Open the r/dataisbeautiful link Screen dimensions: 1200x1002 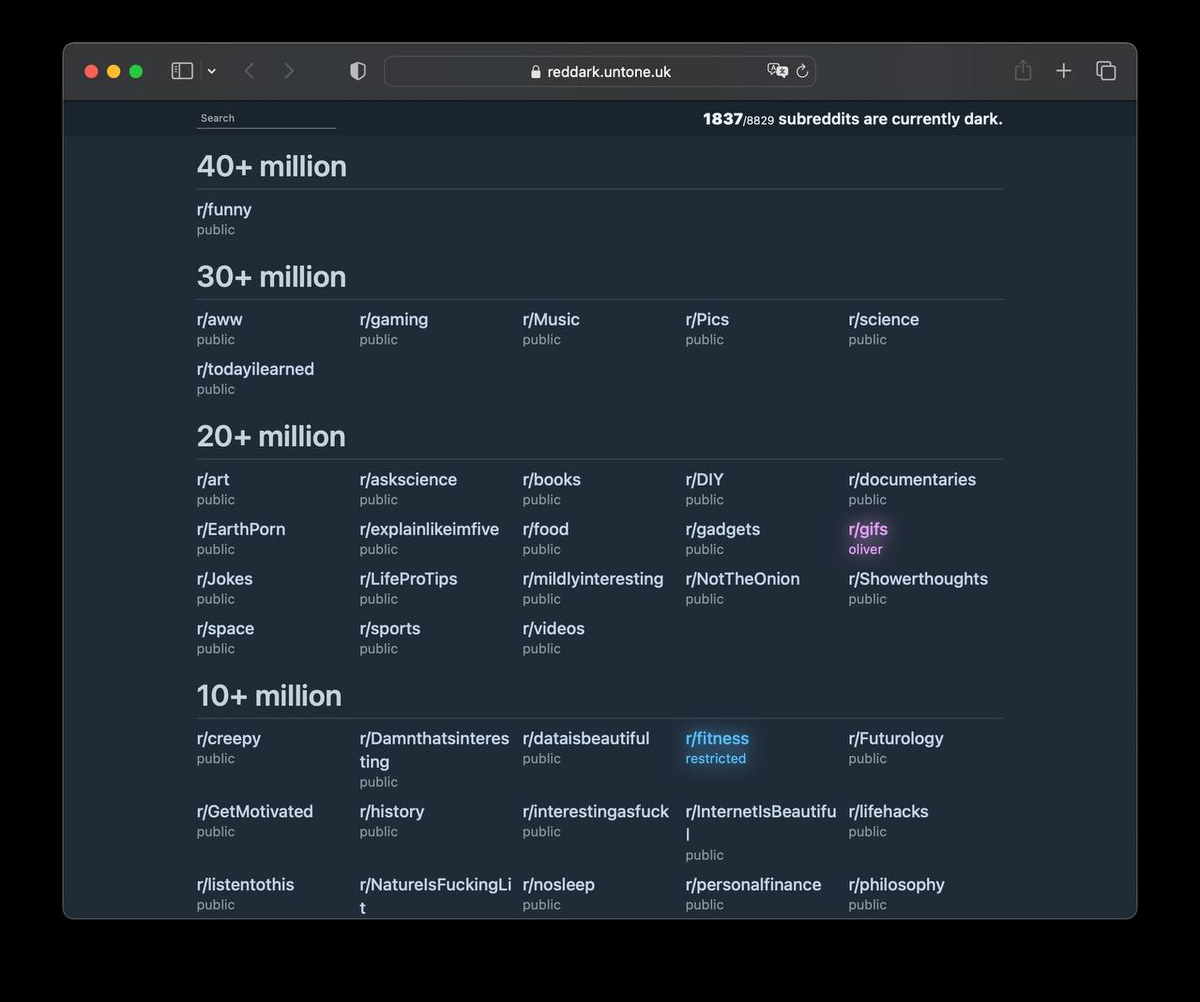click(586, 739)
